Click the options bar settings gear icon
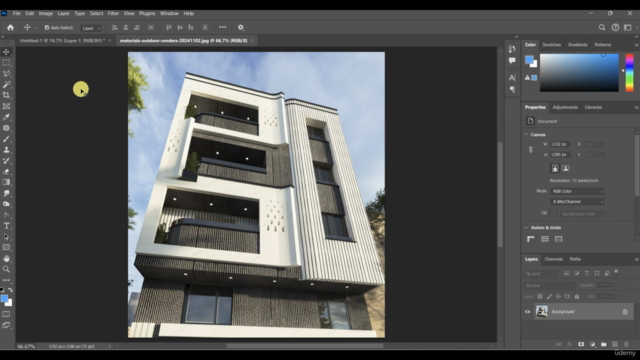This screenshot has height=360, width=640. (x=241, y=27)
